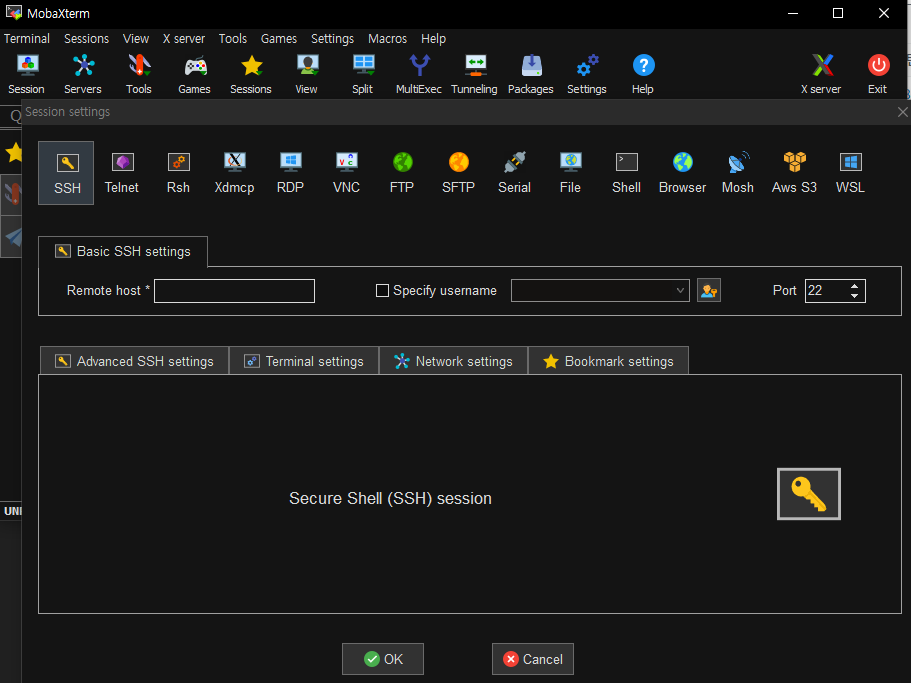Click the large yellow key SSH image
This screenshot has height=683, width=911.
point(809,494)
